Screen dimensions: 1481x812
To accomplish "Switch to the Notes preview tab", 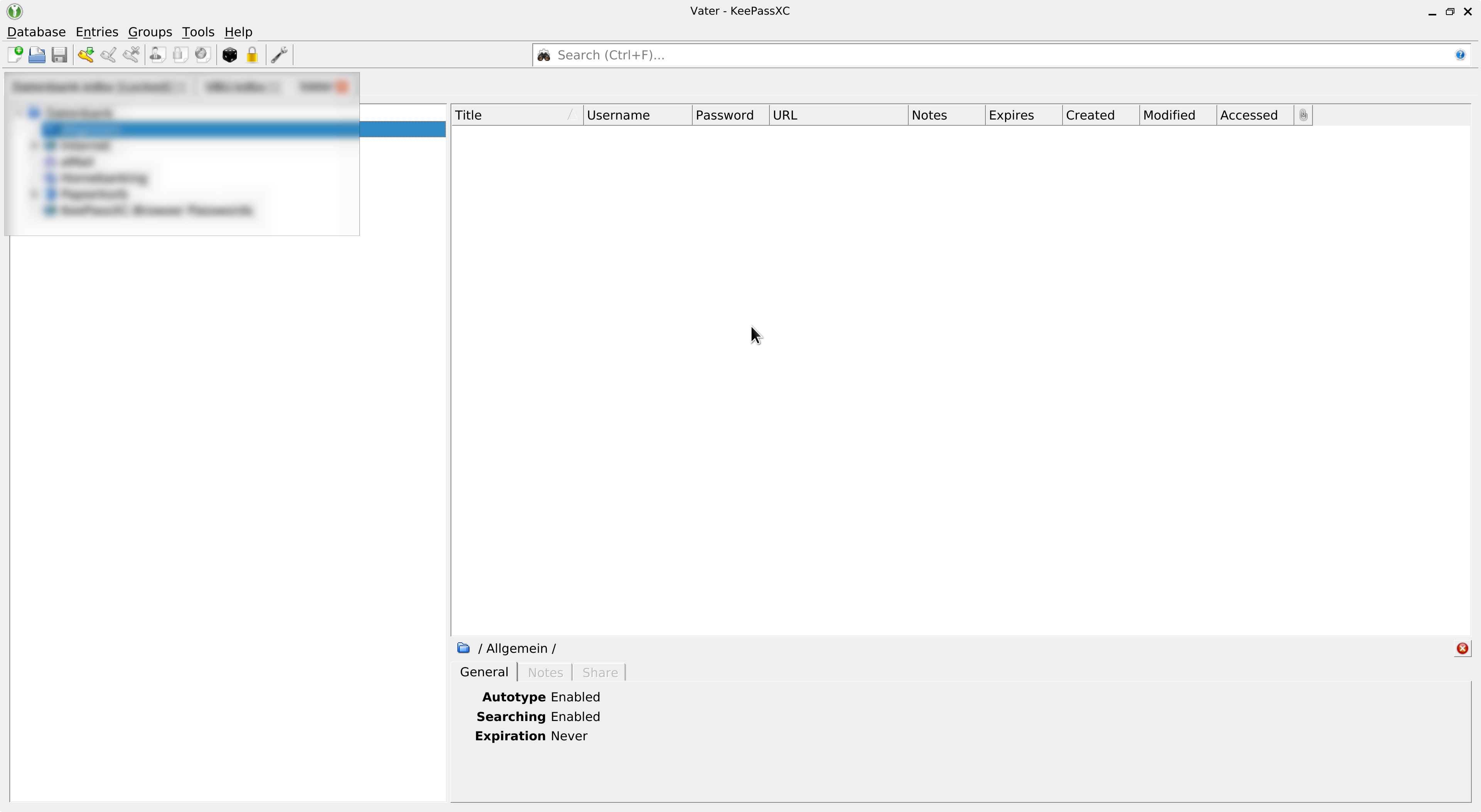I will [x=545, y=672].
